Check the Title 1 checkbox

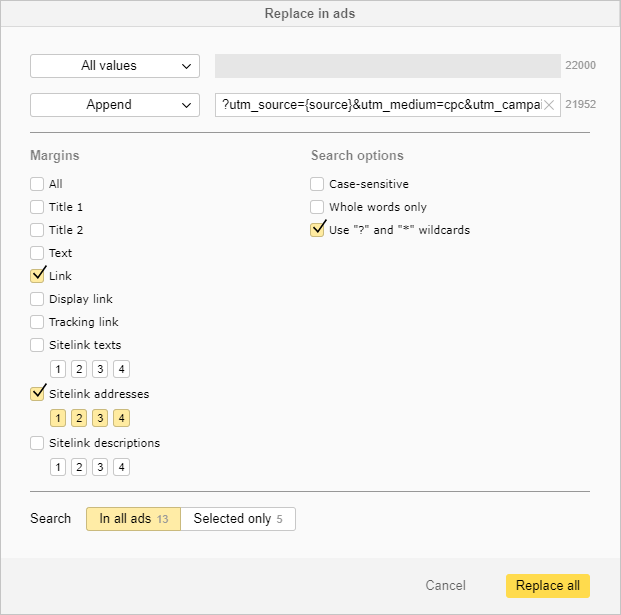(x=38, y=207)
